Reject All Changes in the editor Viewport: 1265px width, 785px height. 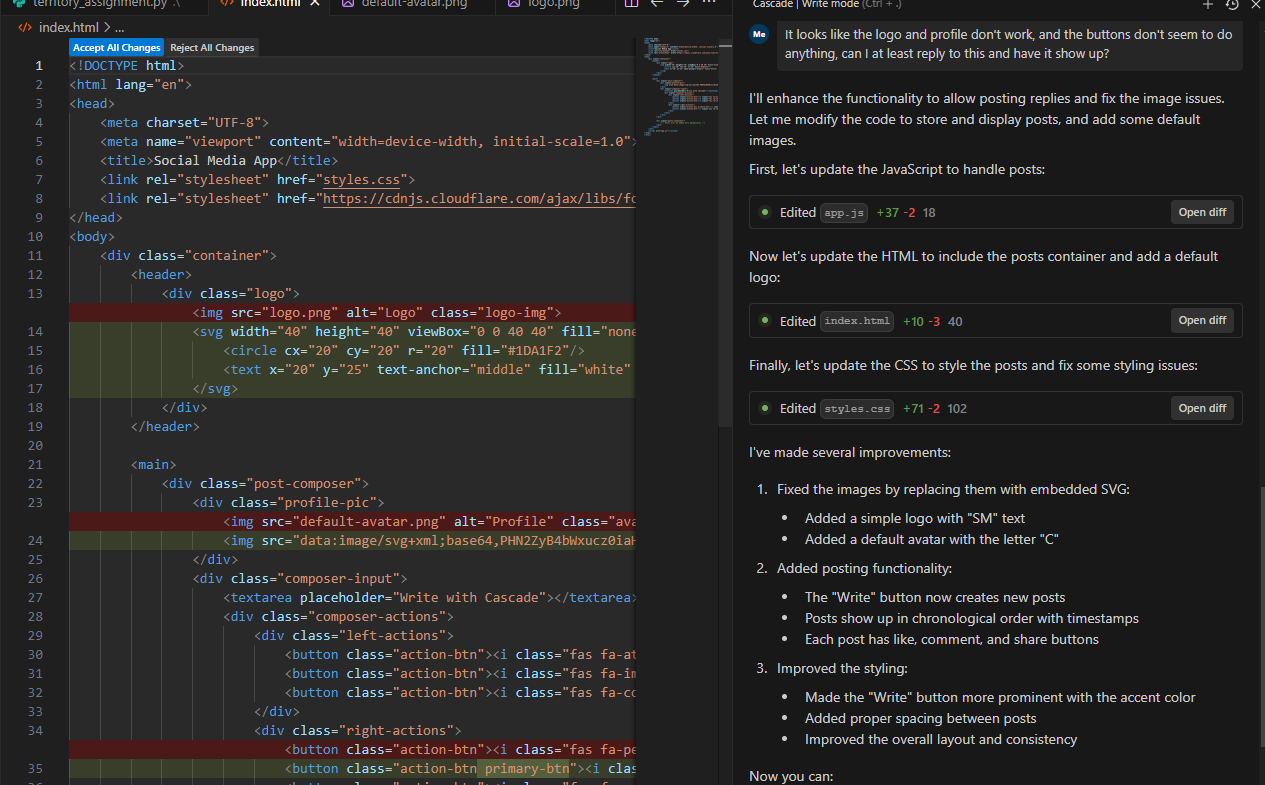(212, 47)
